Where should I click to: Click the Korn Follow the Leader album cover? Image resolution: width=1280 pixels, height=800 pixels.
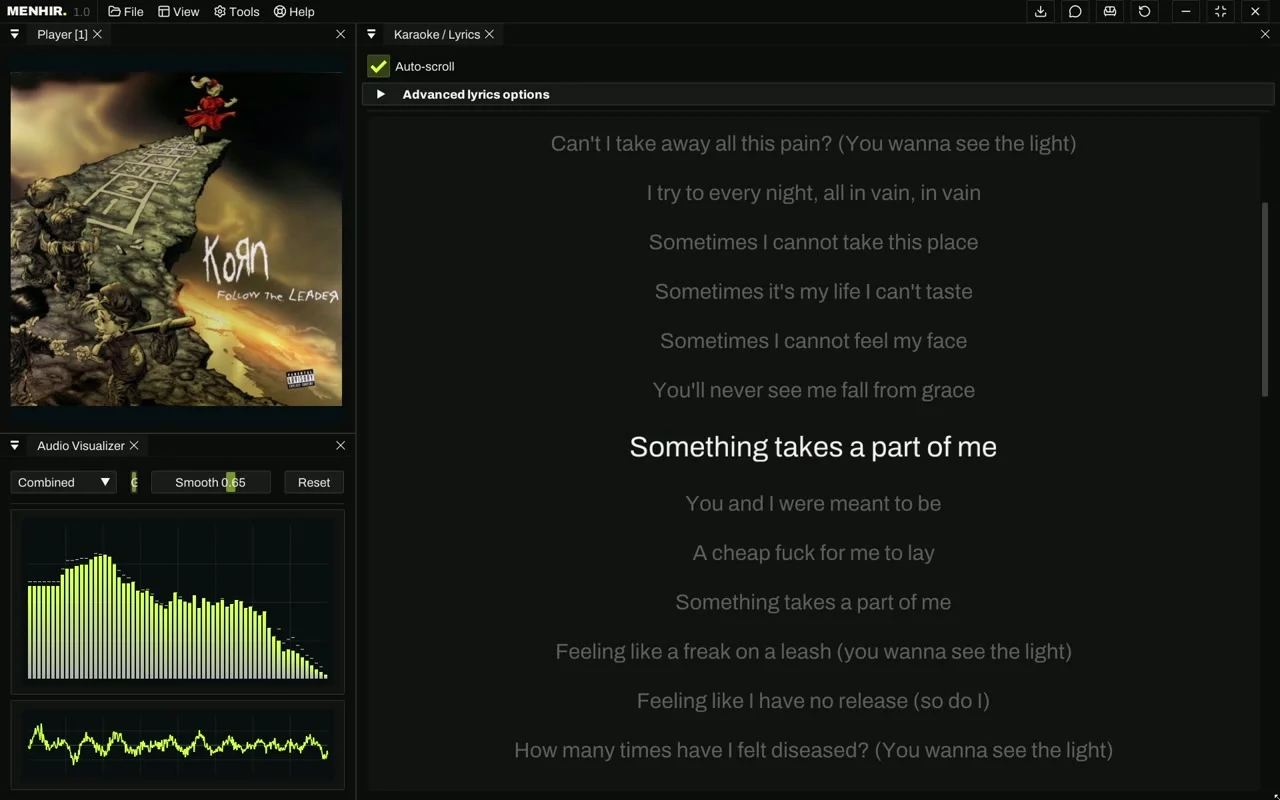point(176,238)
